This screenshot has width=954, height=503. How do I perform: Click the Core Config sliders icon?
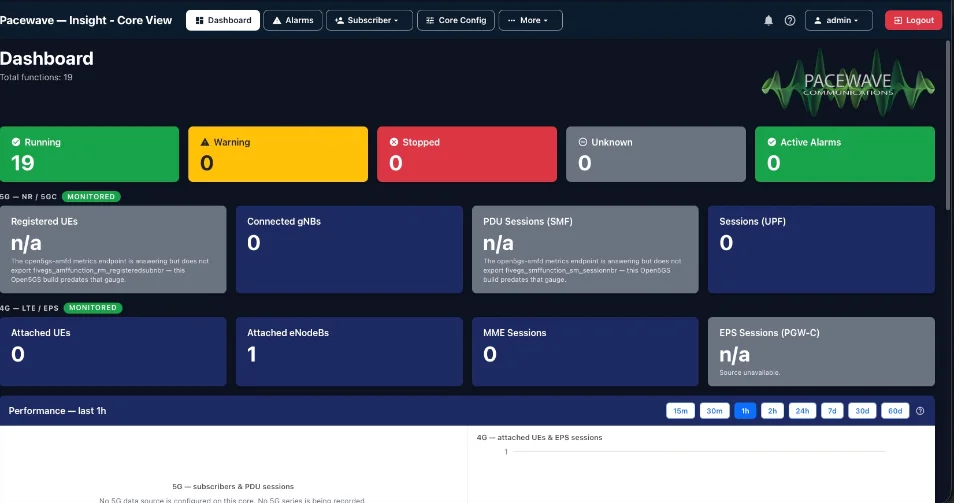click(x=430, y=20)
